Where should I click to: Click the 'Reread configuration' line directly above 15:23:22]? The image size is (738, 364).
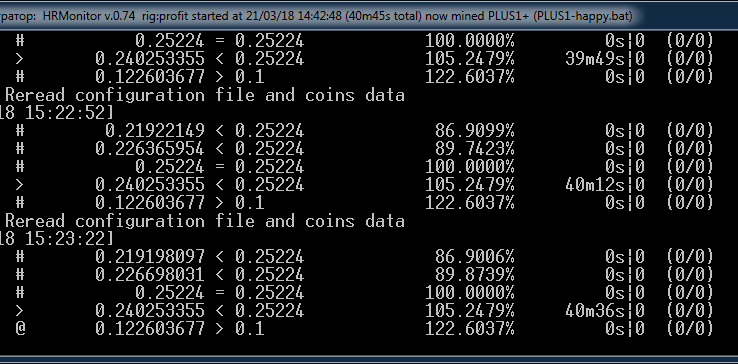coord(205,221)
